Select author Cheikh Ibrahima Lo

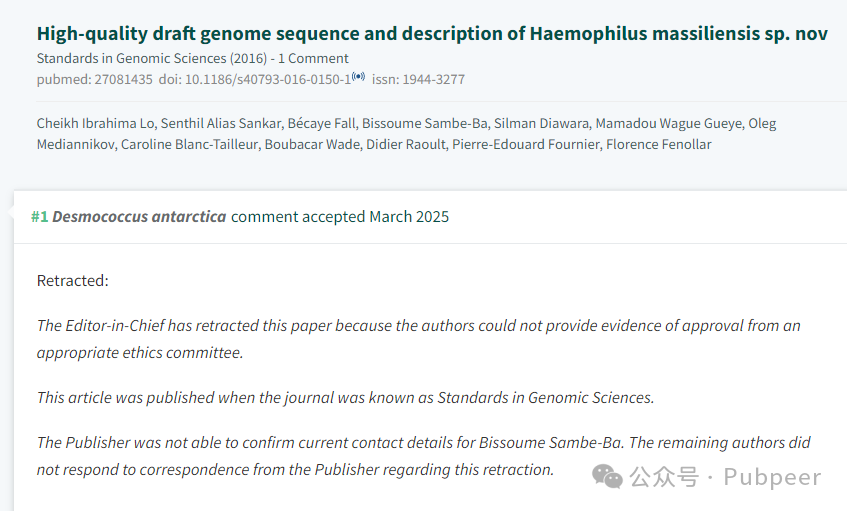(96, 124)
